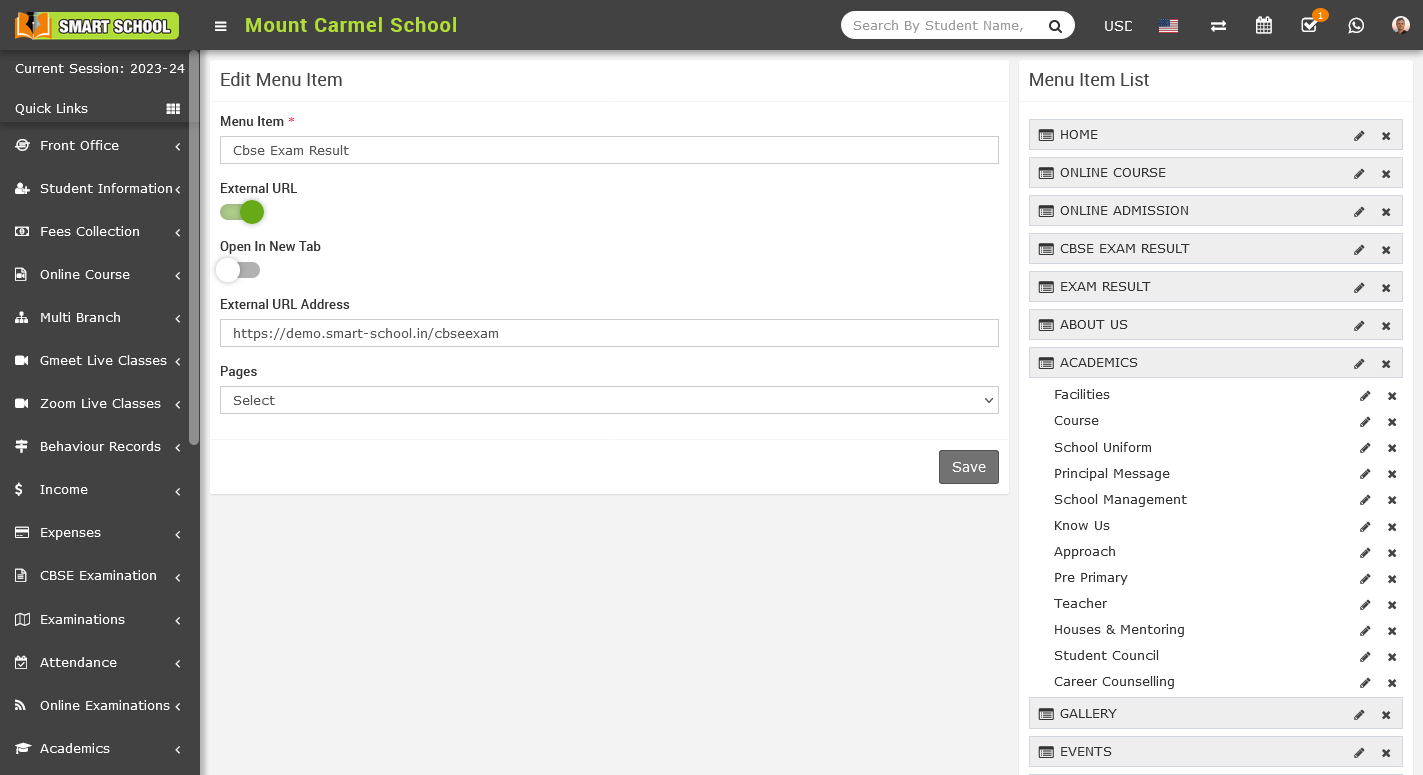This screenshot has height=775, width=1423.
Task: Click the Save button
Action: (968, 467)
